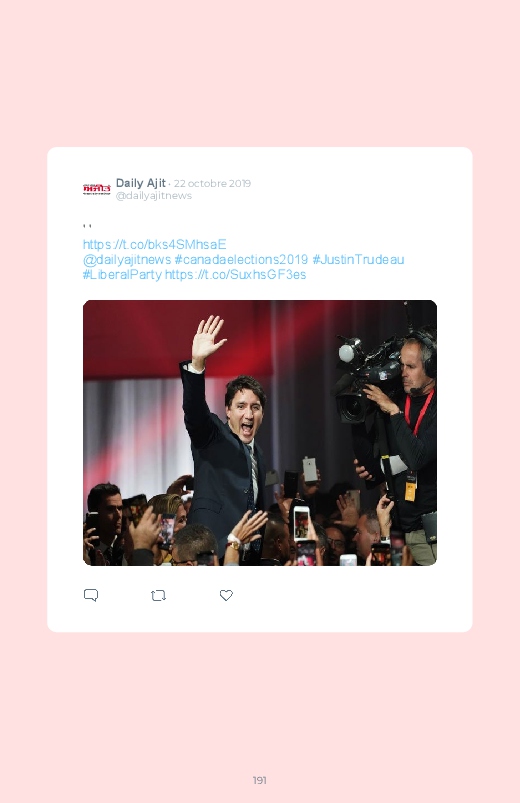Open the Daily Ajit account name
Image resolution: width=520 pixels, height=803 pixels.
point(140,183)
